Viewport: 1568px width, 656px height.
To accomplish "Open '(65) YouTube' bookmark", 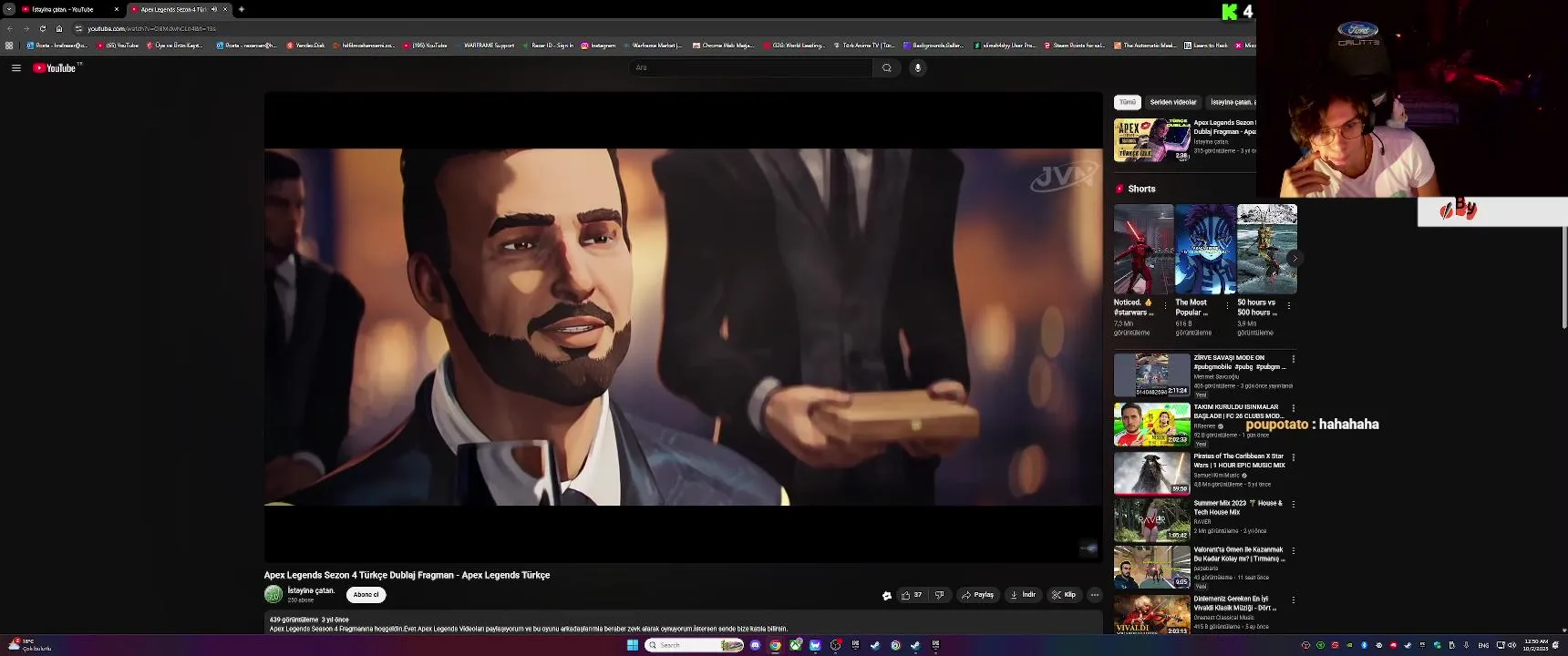I will coord(119,45).
